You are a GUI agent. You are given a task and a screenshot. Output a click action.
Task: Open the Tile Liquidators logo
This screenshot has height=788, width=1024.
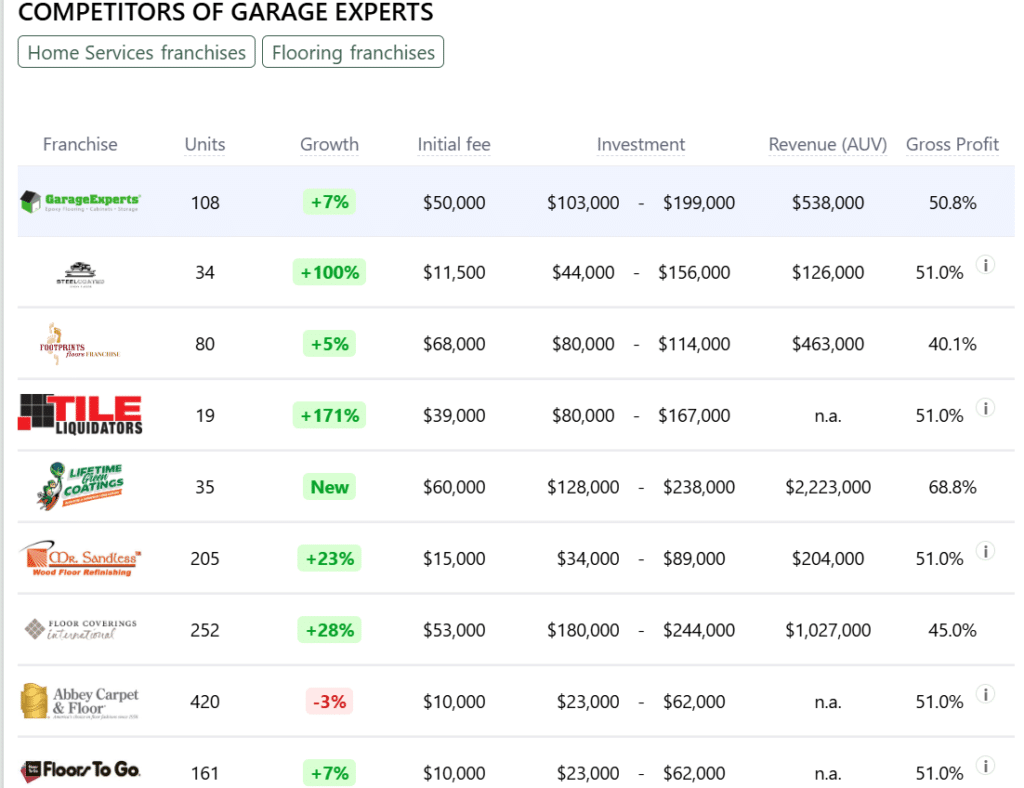[x=80, y=415]
